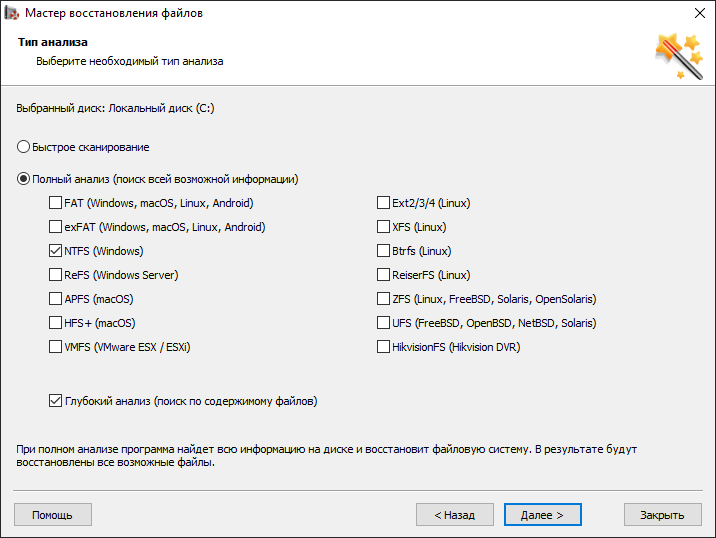Enable APFS (macOS) analysis

click(x=55, y=299)
